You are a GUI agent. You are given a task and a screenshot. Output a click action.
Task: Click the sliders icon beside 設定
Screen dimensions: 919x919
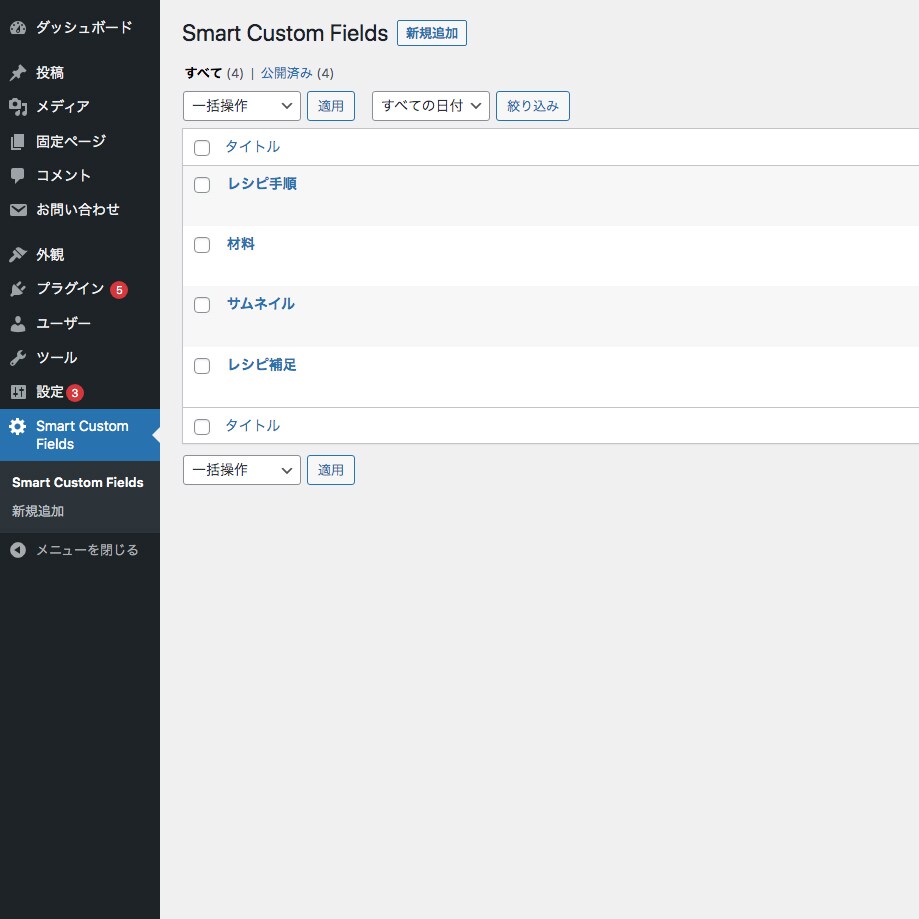click(x=18, y=392)
